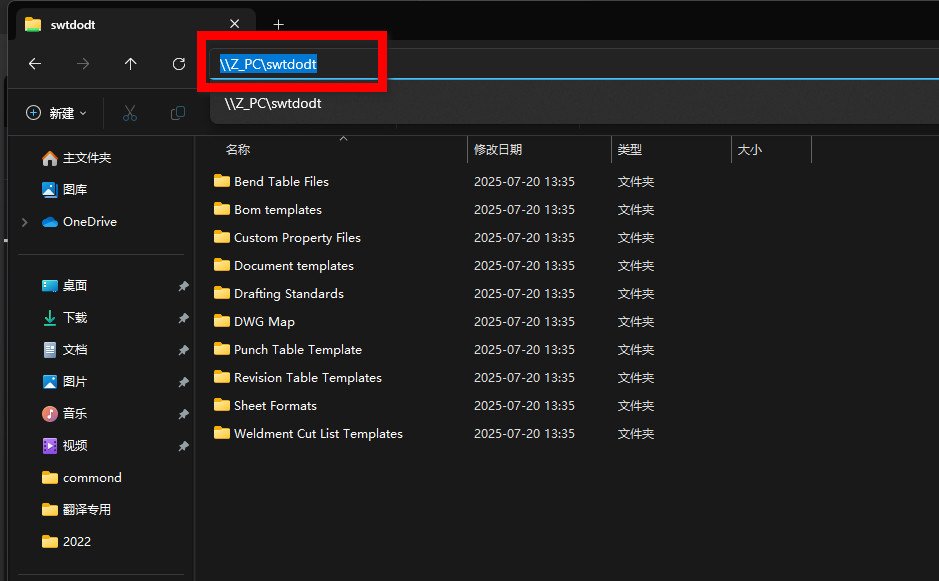This screenshot has width=939, height=581.
Task: Toggle the pin beside 下载
Action: [183, 318]
